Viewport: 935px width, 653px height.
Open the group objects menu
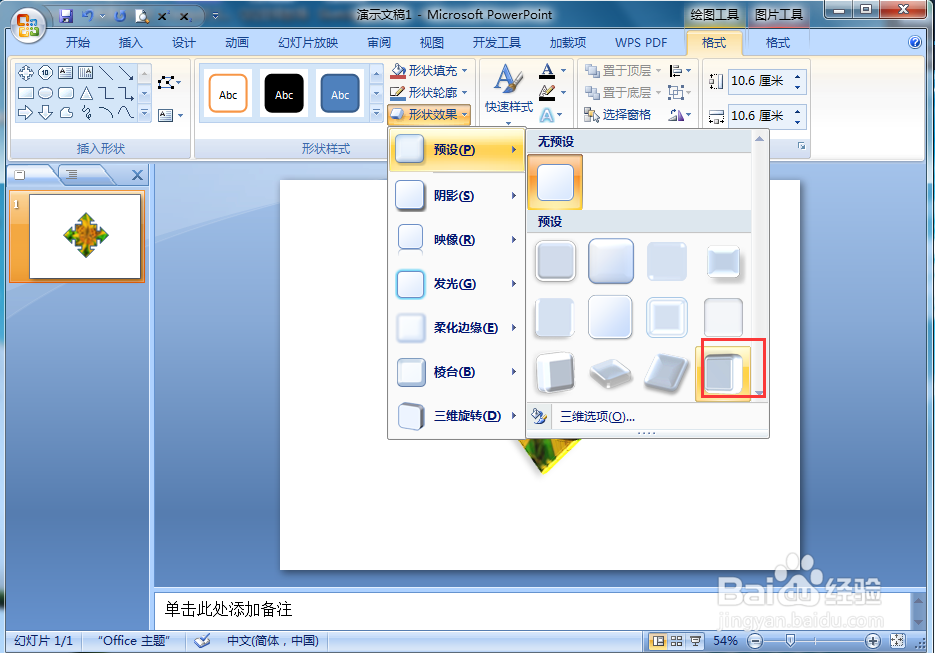(x=680, y=92)
